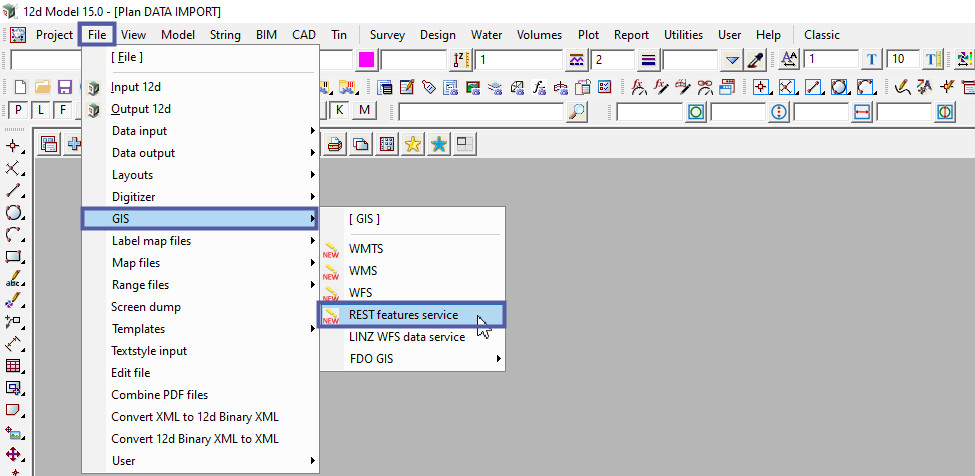Toggle the K snap button
Image resolution: width=975 pixels, height=476 pixels.
[x=339, y=111]
